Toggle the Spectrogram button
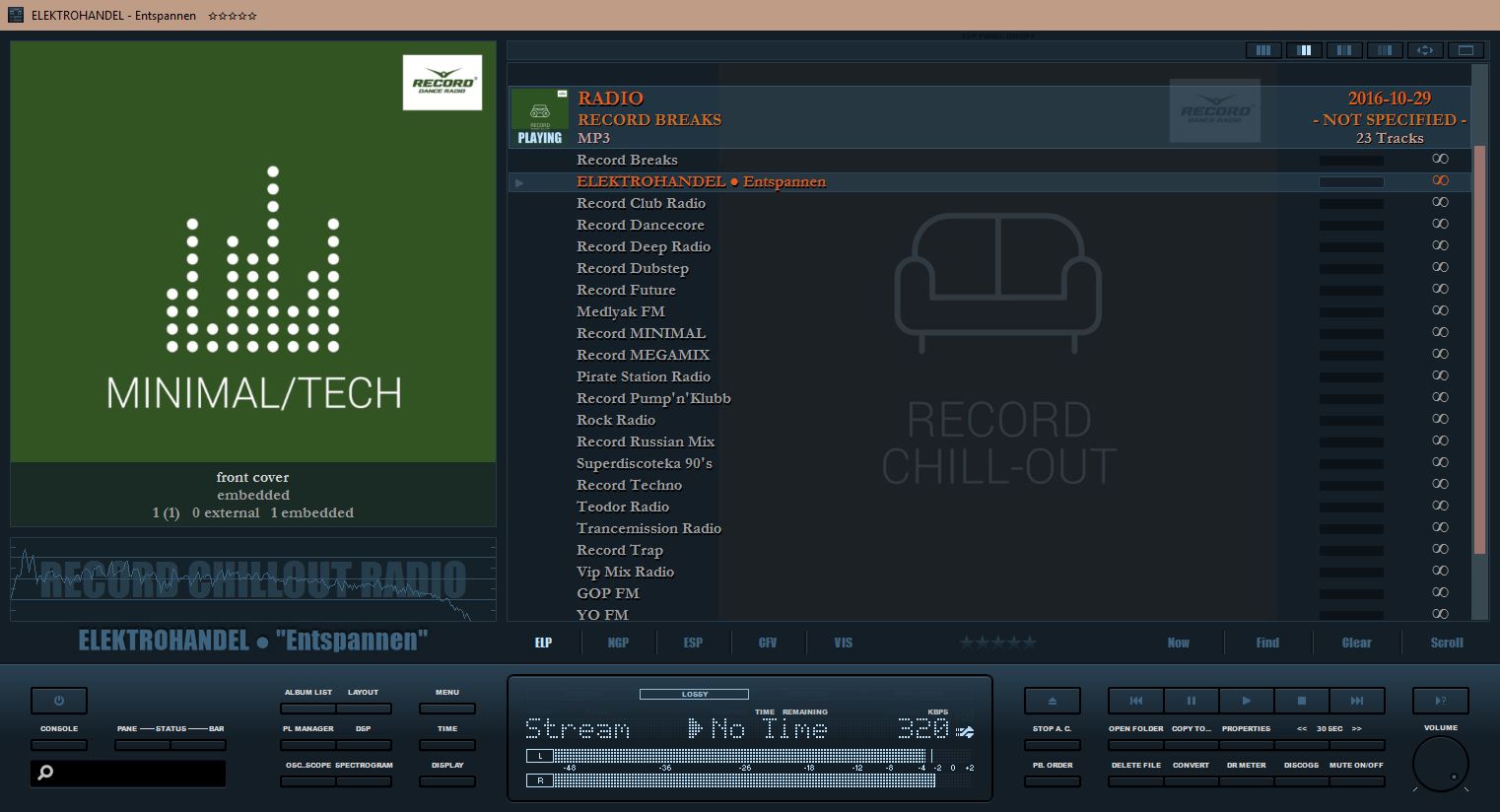This screenshot has height=812, width=1500. pyautogui.click(x=364, y=780)
